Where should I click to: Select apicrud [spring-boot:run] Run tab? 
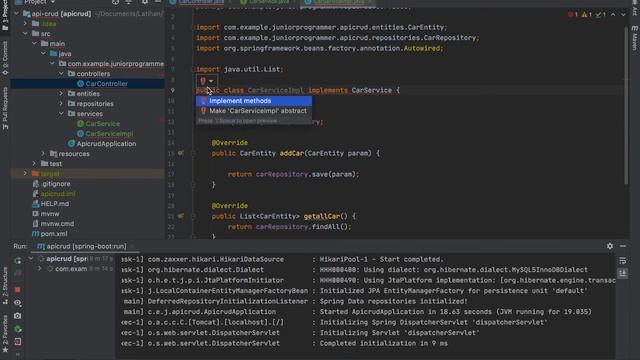[x=82, y=246]
